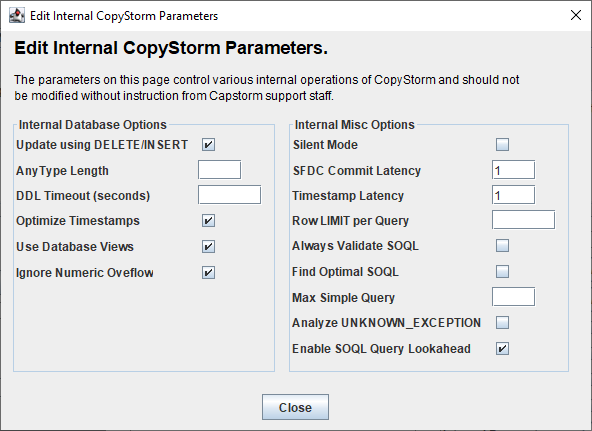Enable Silent Mode checkbox
This screenshot has height=431, width=592.
[502, 145]
